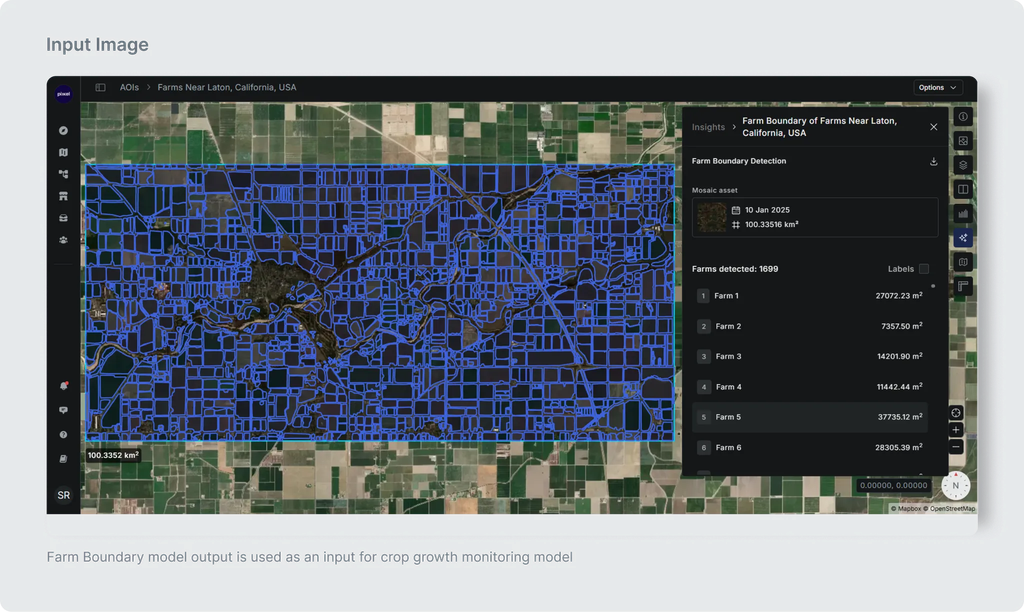1024x612 pixels.
Task: Zoom in the map with plus button
Action: 955,430
